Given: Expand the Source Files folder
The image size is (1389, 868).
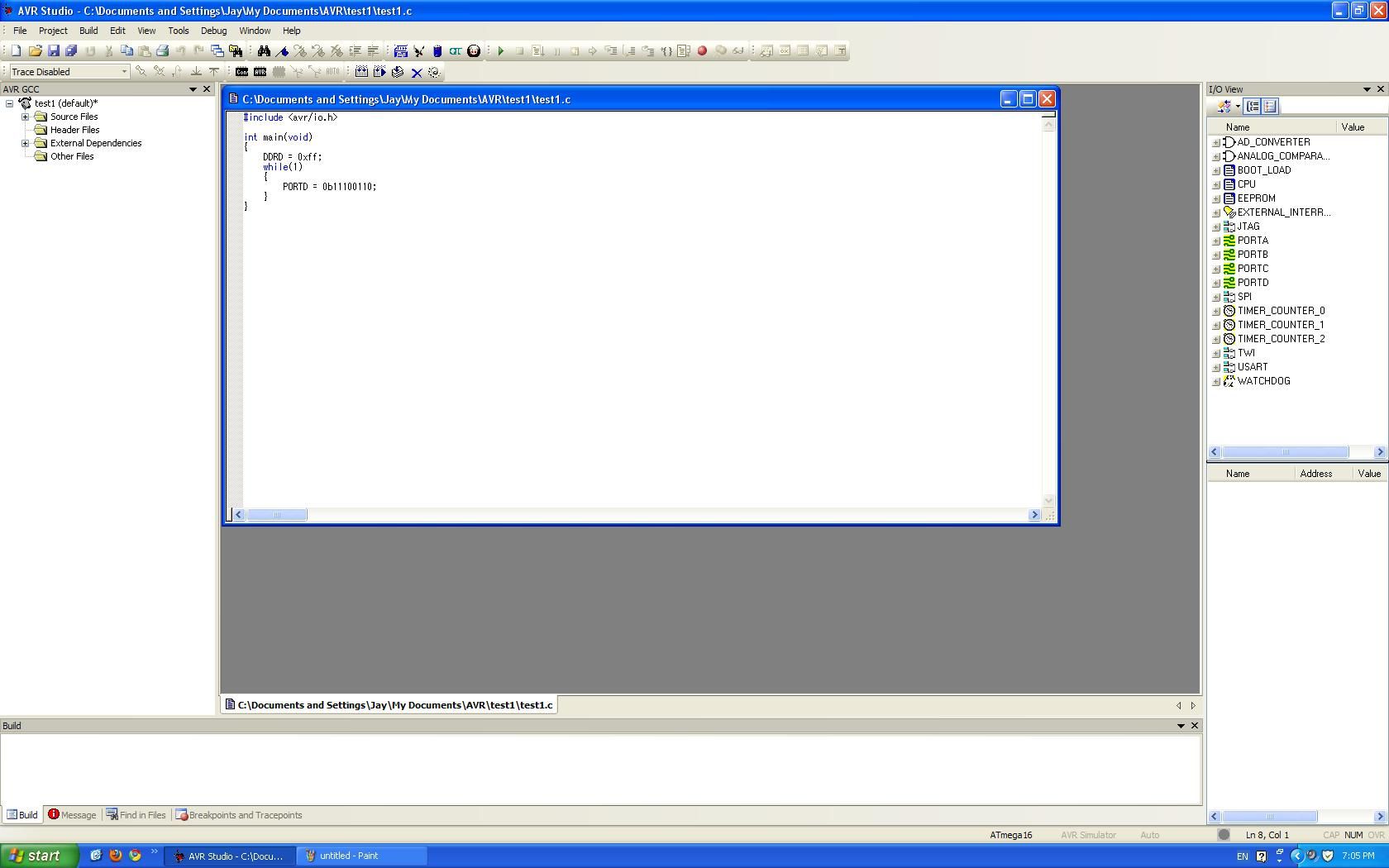Looking at the screenshot, I should 26,117.
